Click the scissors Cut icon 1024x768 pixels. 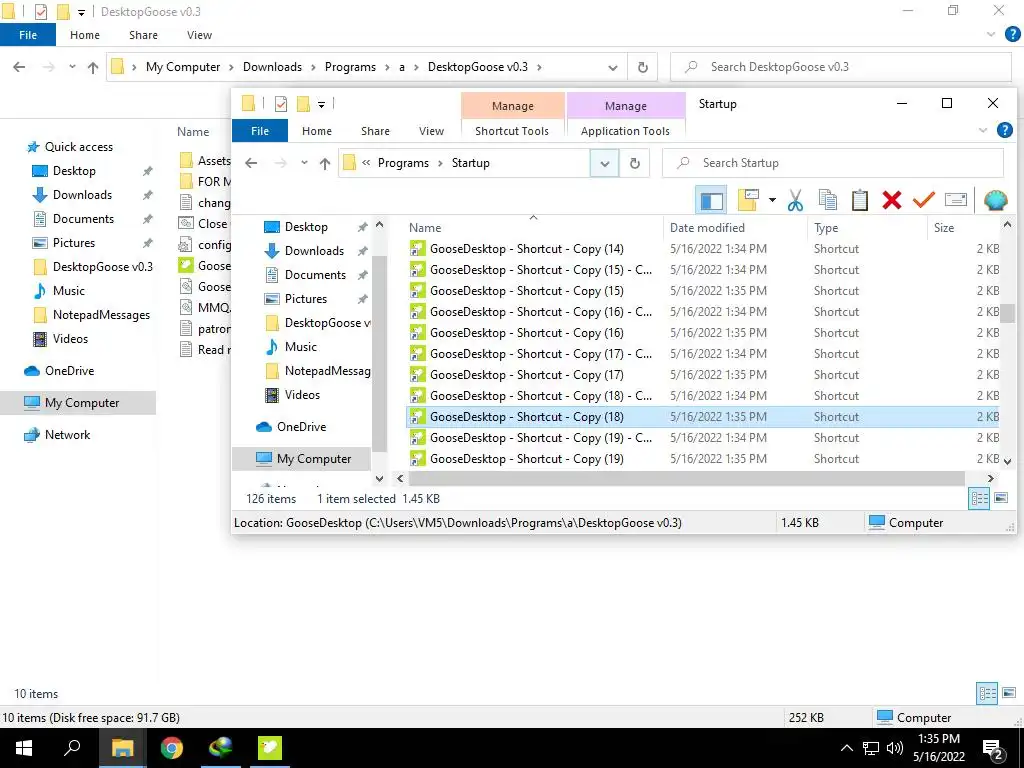point(795,200)
